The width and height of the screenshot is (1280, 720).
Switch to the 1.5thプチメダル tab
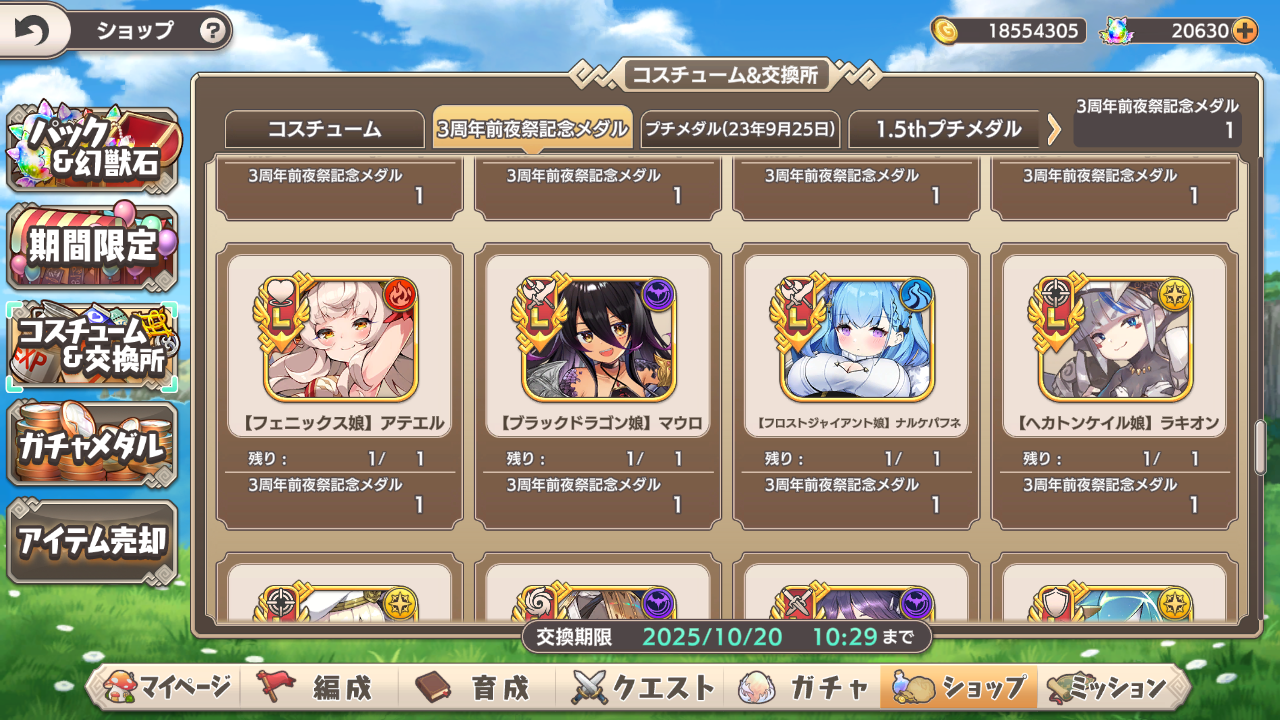pos(948,129)
